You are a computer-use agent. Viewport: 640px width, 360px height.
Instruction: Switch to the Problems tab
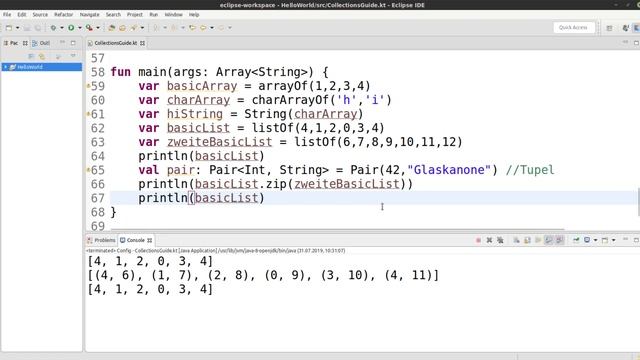point(101,240)
